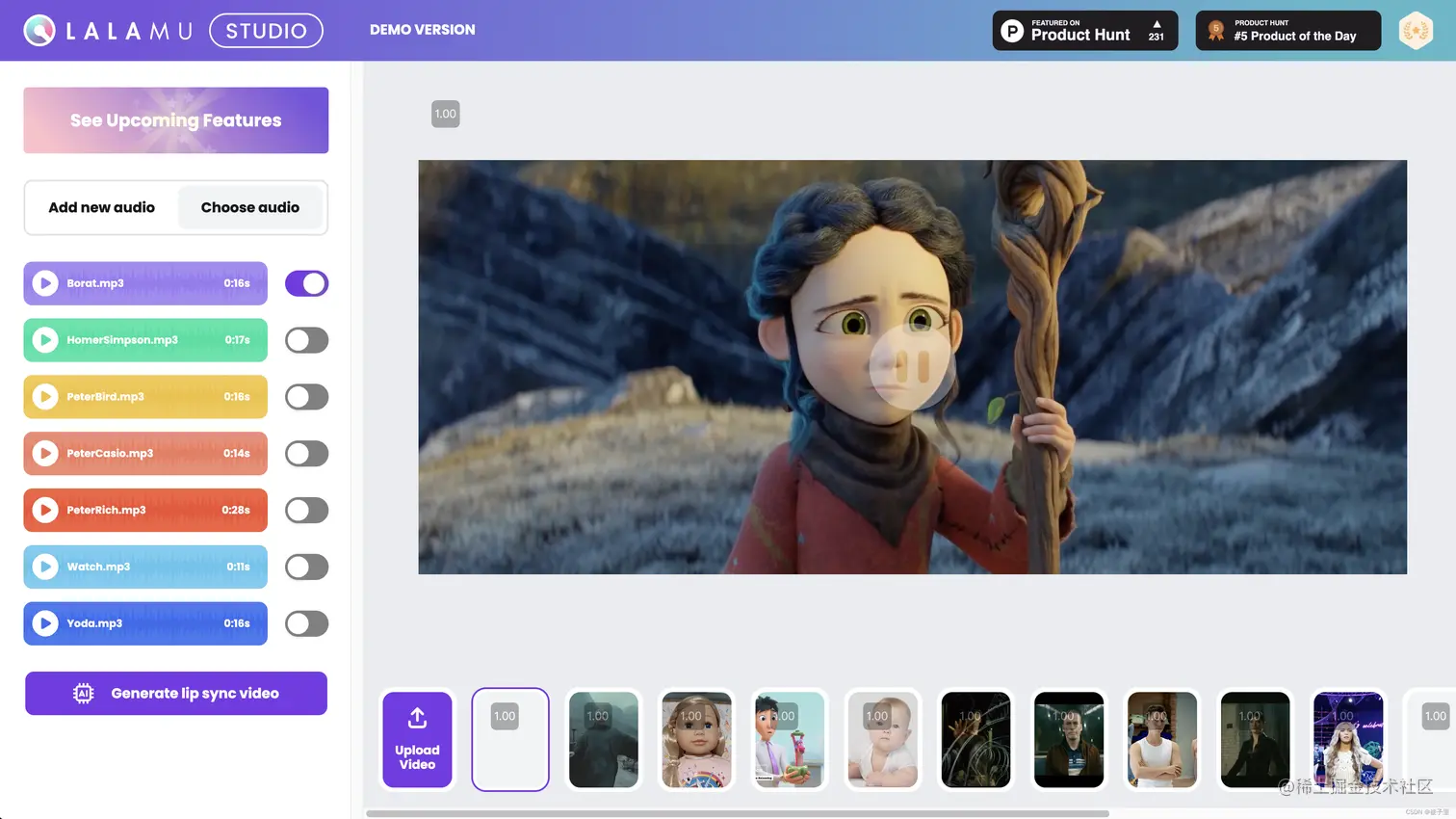
Task: Play the PeterCasio.mp3 audio clip
Action: (x=45, y=453)
